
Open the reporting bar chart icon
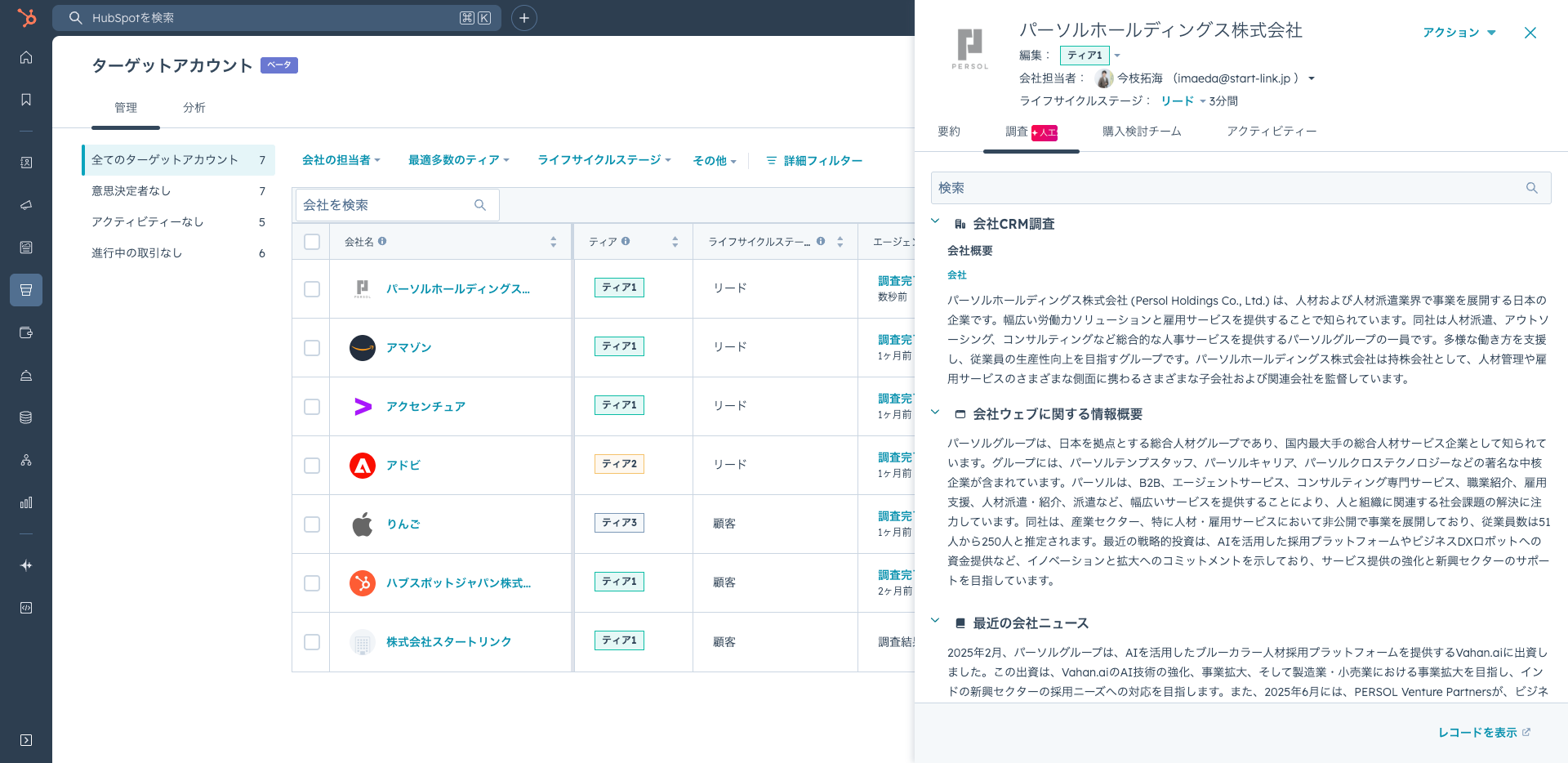(x=26, y=502)
